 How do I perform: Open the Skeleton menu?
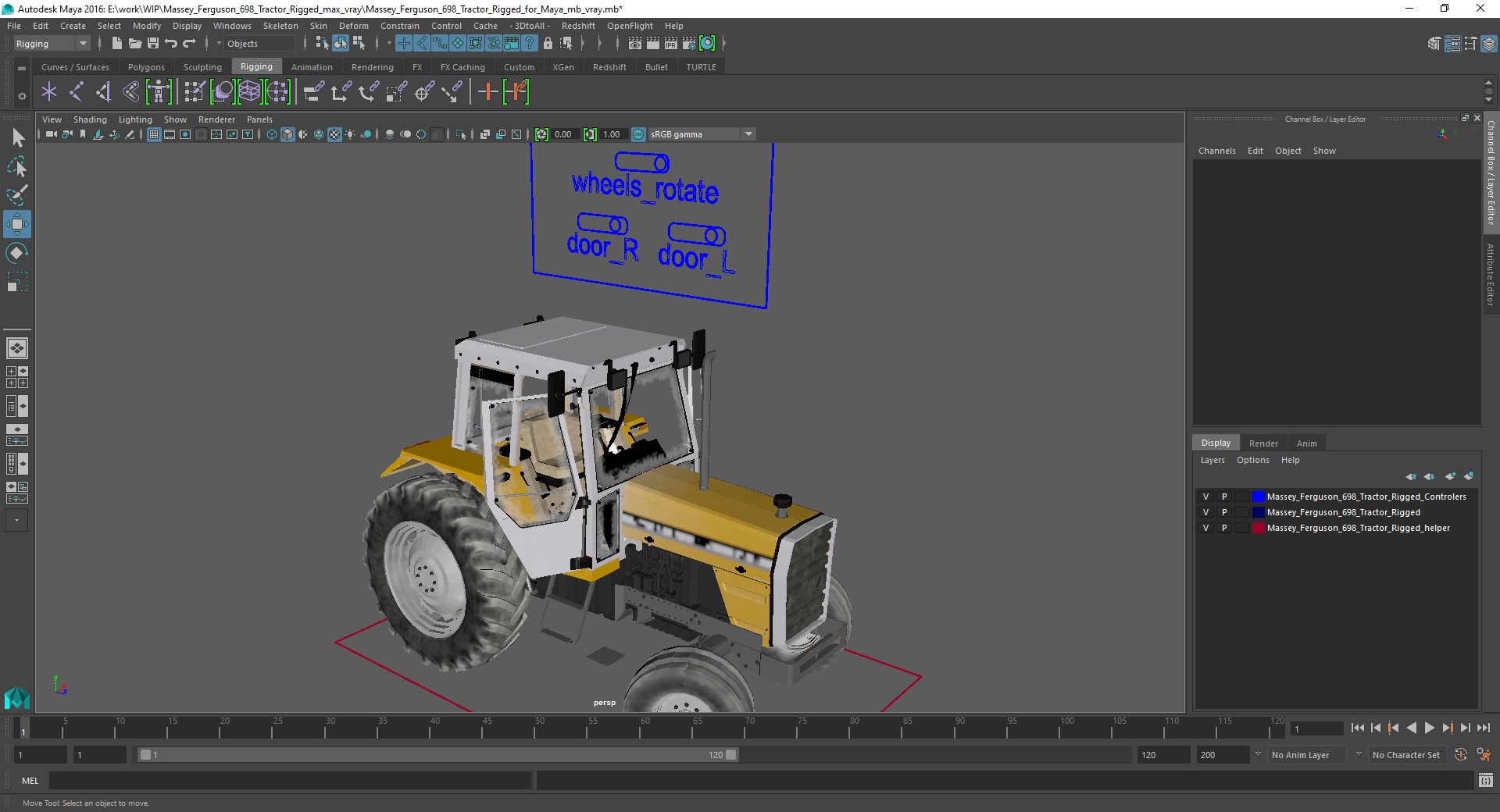280,26
